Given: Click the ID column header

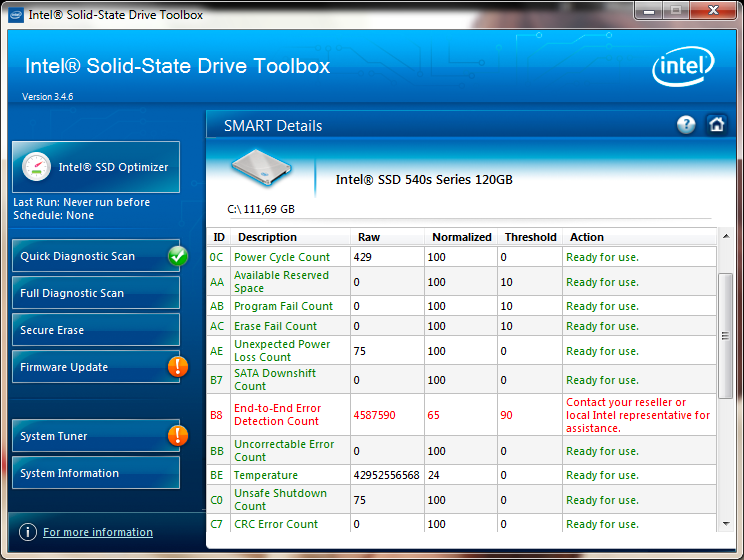Looking at the screenshot, I should tap(219, 237).
